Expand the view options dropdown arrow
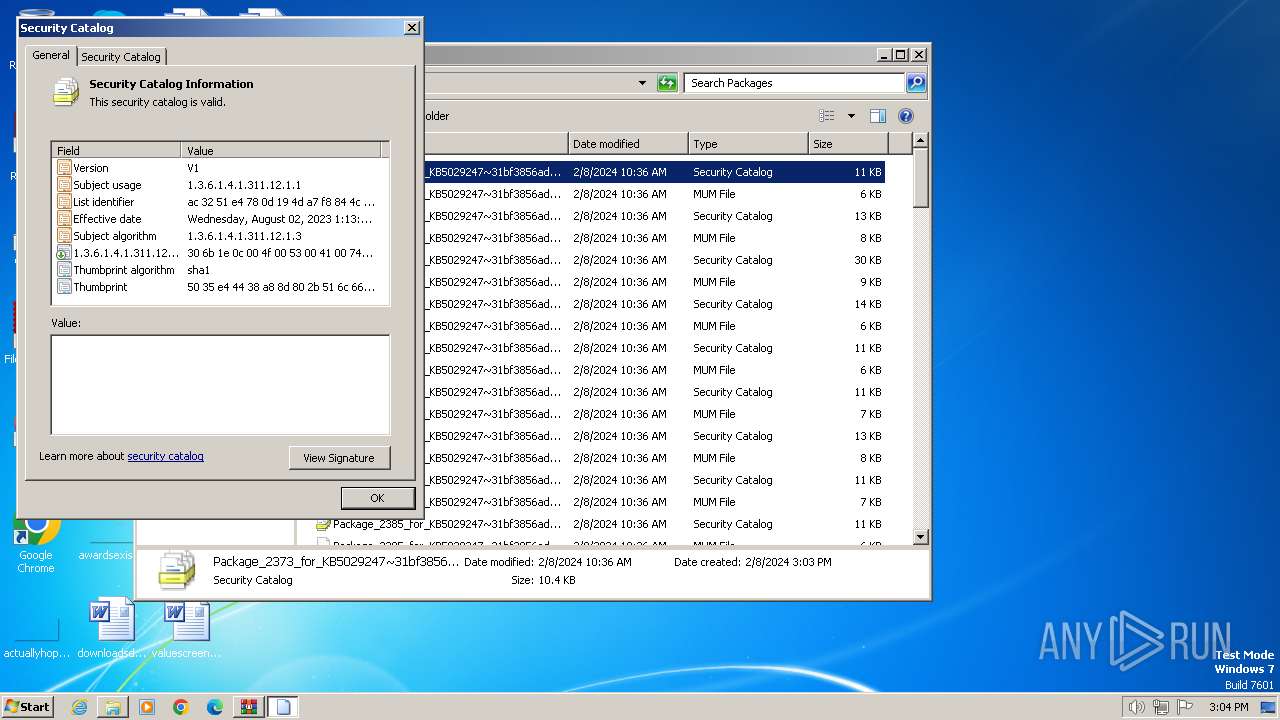Image resolution: width=1280 pixels, height=720 pixels. tap(851, 116)
